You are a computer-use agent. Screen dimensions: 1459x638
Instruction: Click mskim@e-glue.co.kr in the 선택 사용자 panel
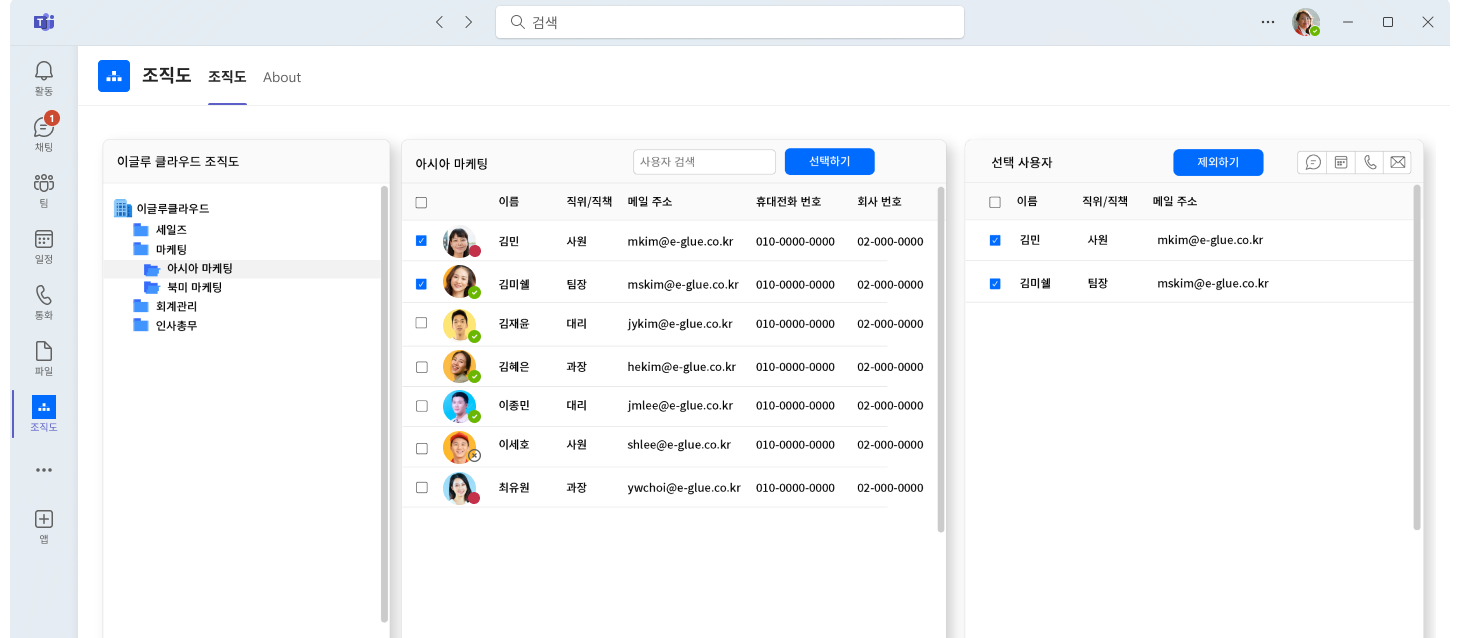[x=1213, y=283]
